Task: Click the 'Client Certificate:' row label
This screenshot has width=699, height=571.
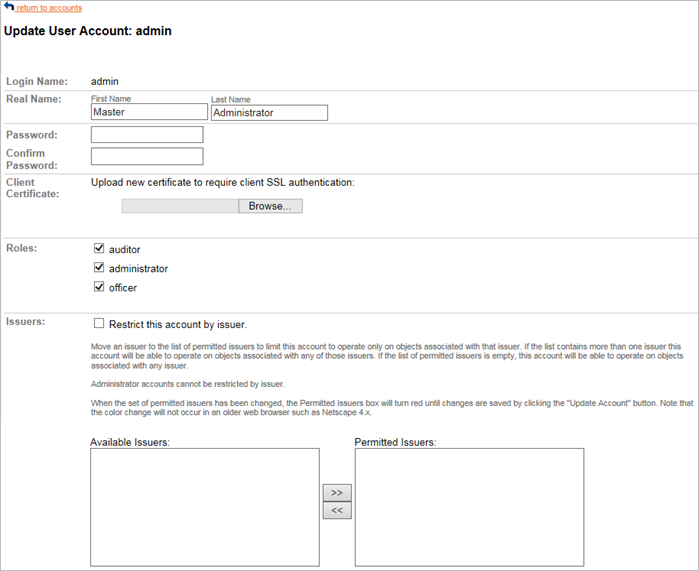Action: [x=35, y=188]
